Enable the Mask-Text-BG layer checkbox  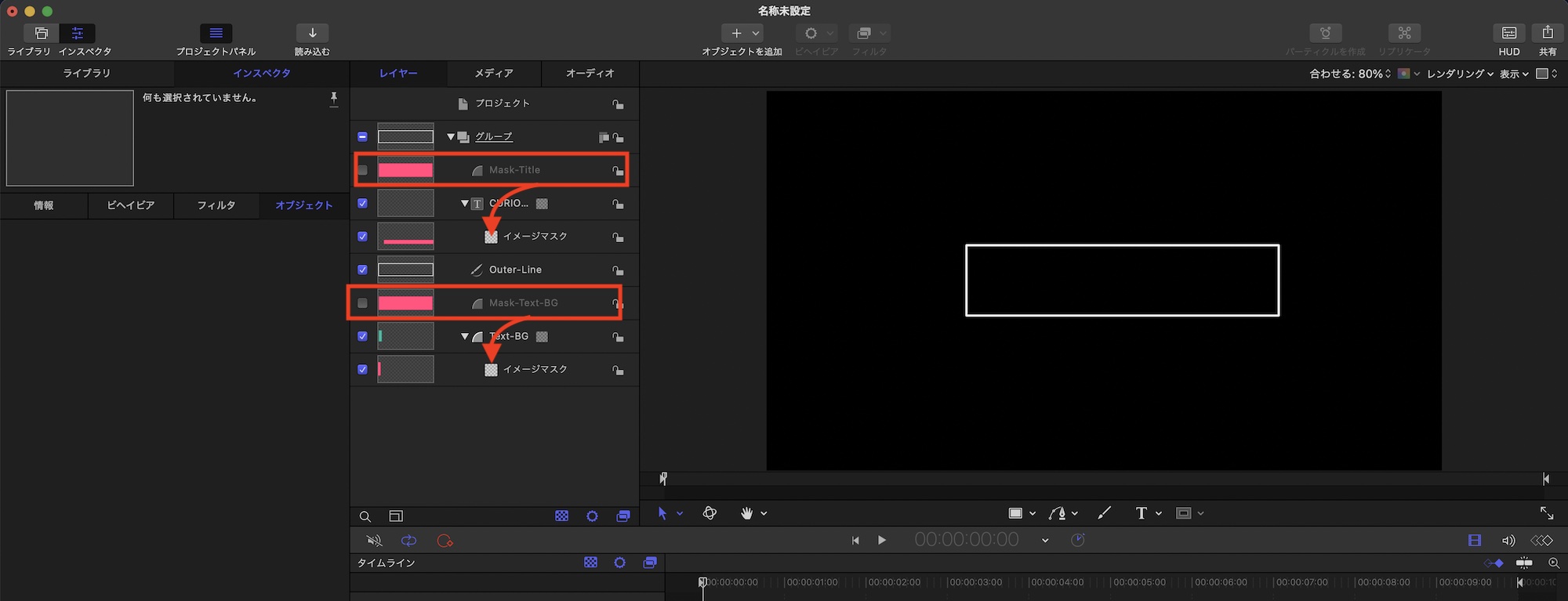point(362,303)
